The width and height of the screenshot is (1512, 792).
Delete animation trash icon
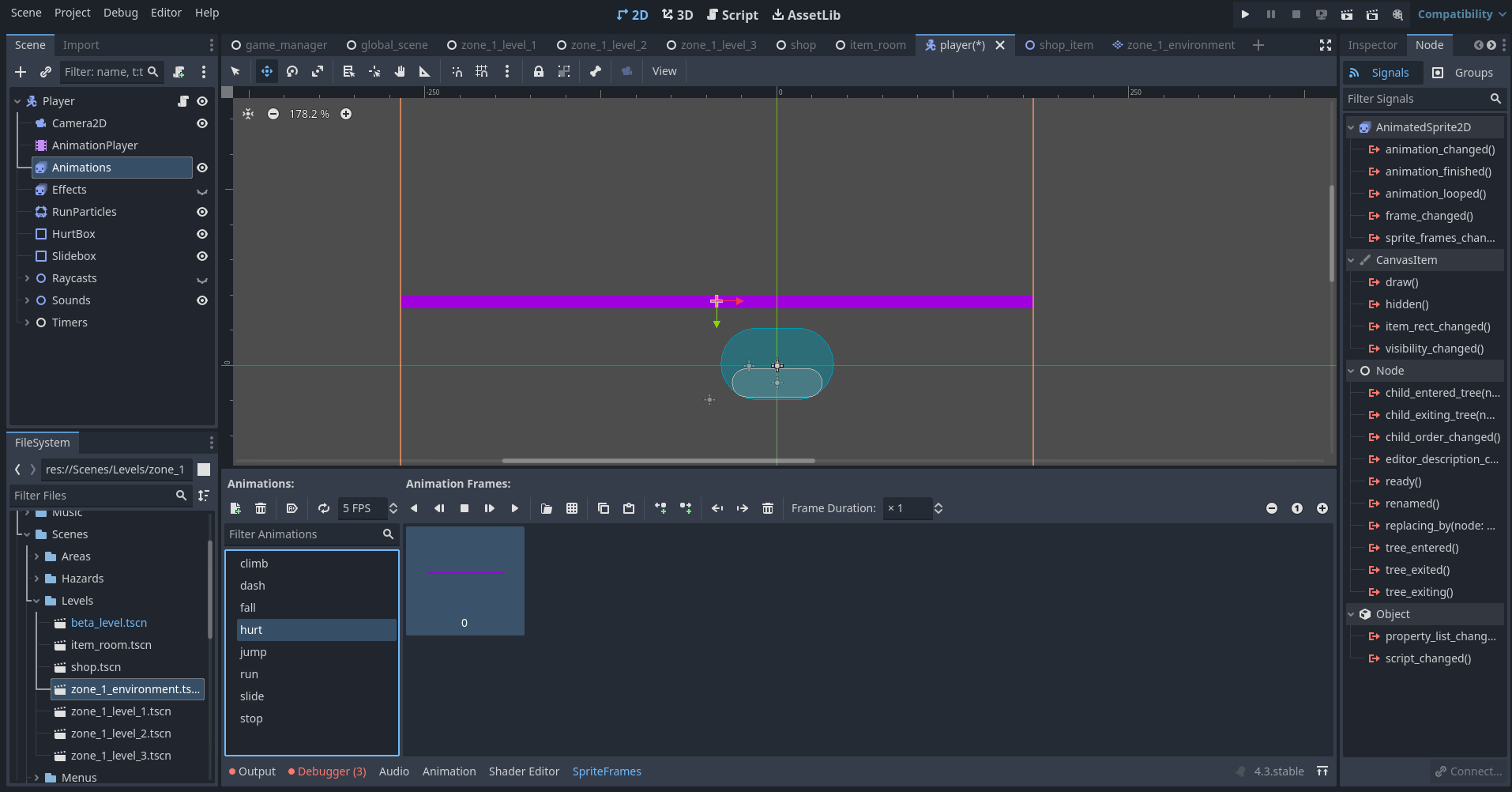261,508
